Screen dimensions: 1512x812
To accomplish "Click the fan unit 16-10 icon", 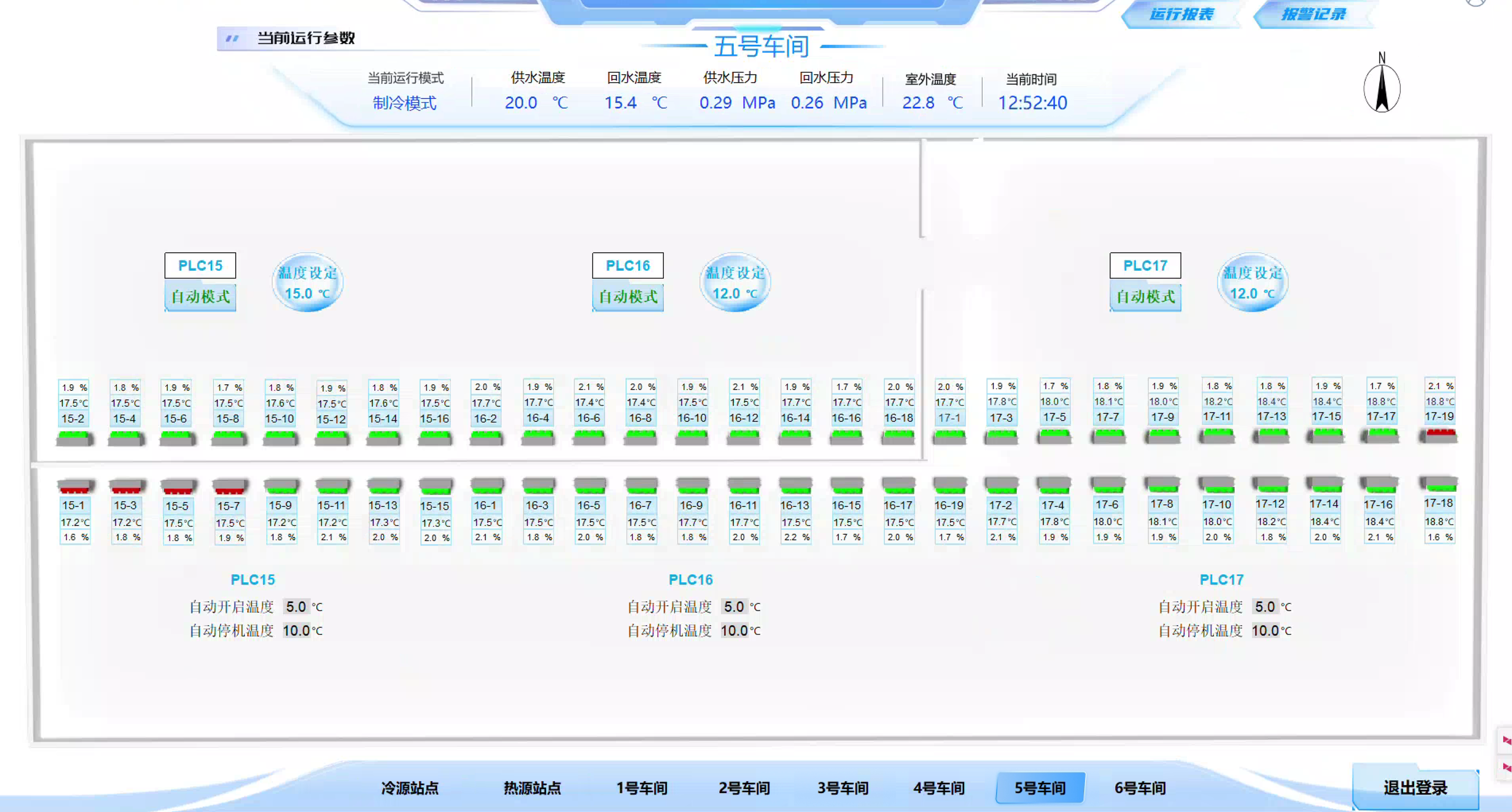I will (692, 437).
